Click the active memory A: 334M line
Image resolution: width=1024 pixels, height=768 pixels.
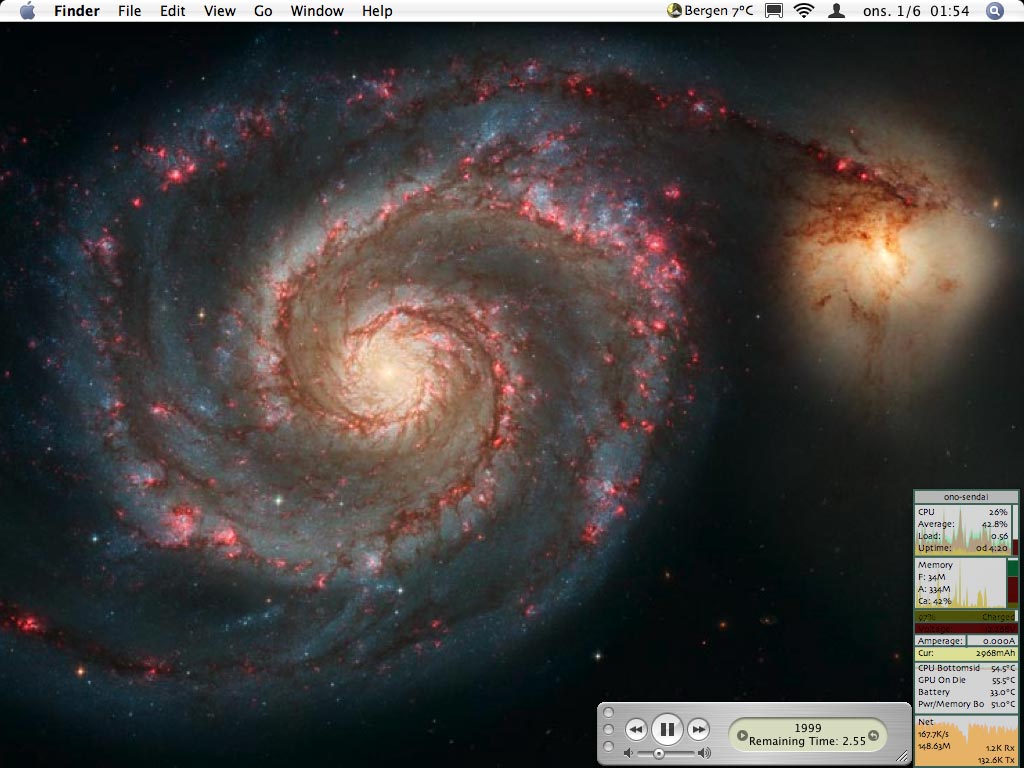934,589
